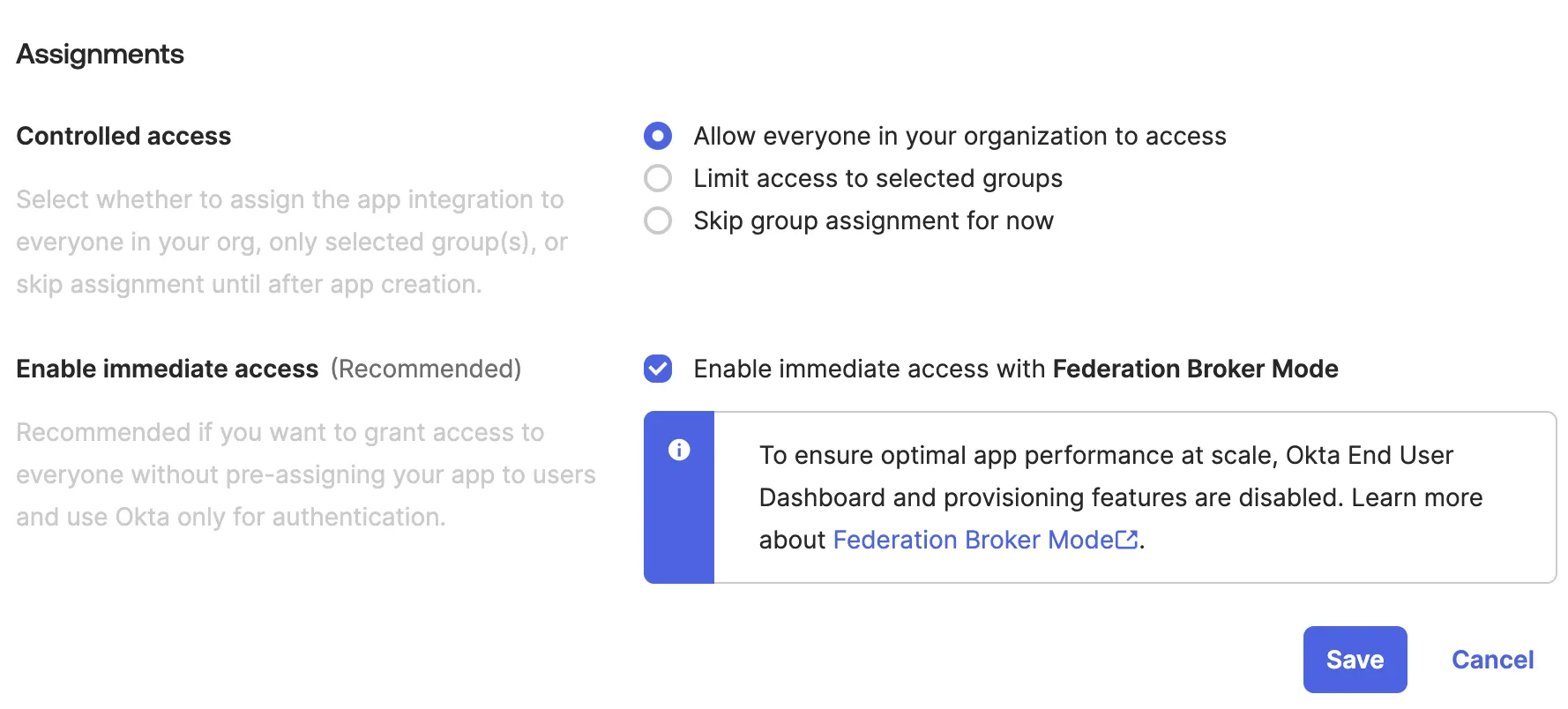Click the info icon in the blue banner

tap(679, 451)
